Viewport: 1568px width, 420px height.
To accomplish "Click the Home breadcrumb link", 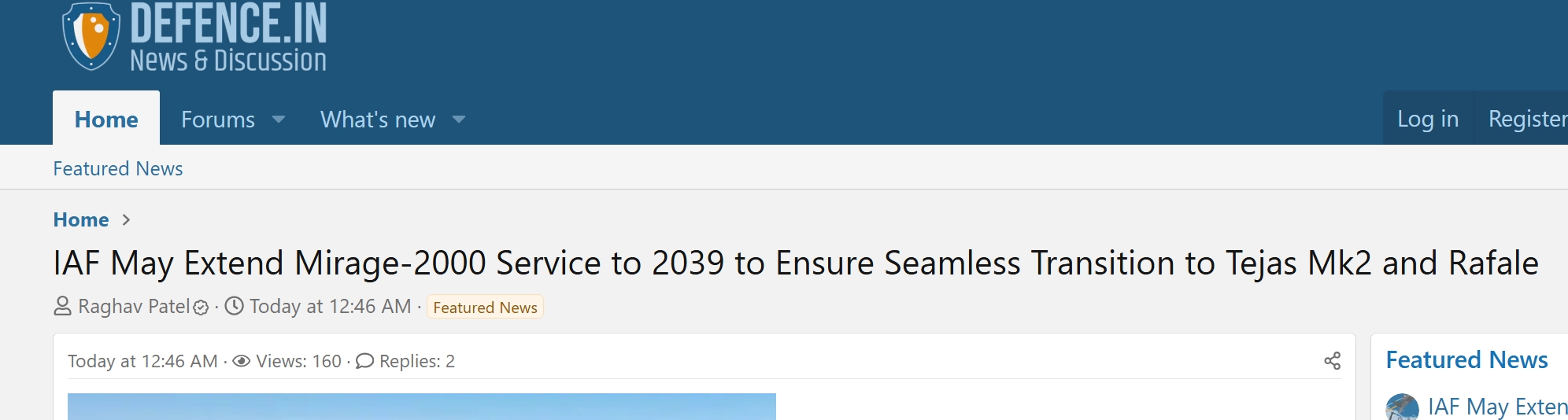I will 81,220.
